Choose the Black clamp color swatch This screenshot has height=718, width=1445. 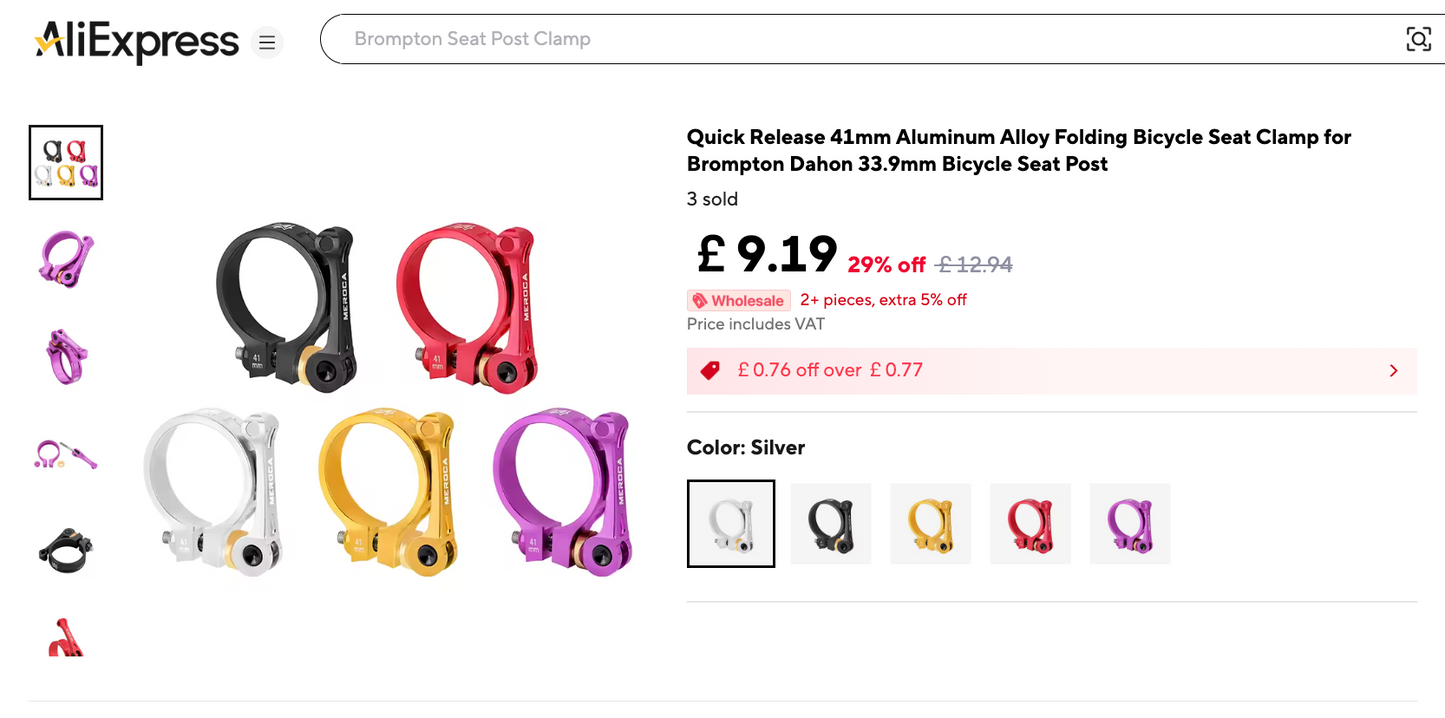[831, 524]
